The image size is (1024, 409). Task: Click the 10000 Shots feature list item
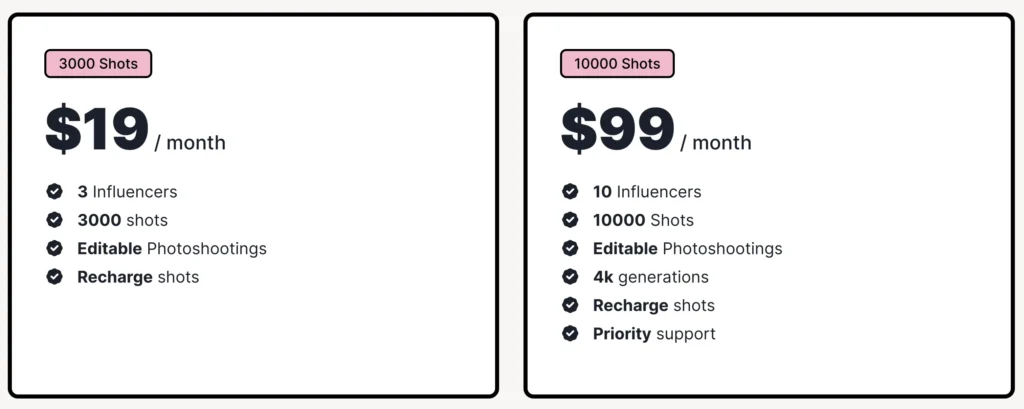[643, 220]
